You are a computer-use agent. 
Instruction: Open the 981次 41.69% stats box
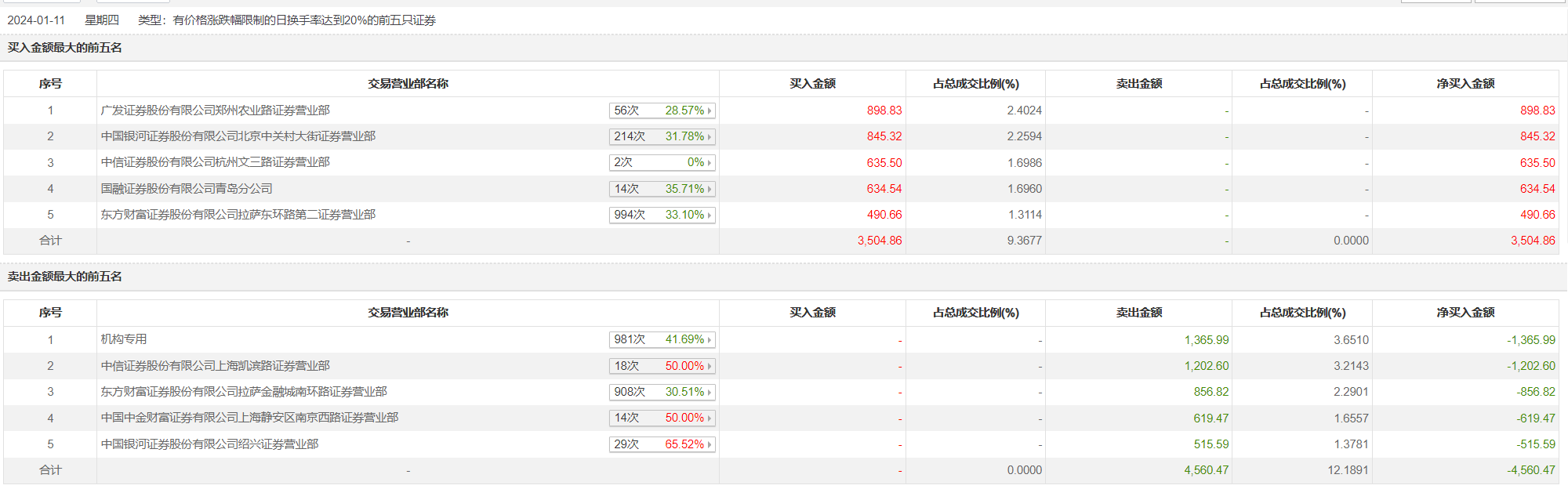coord(662,339)
